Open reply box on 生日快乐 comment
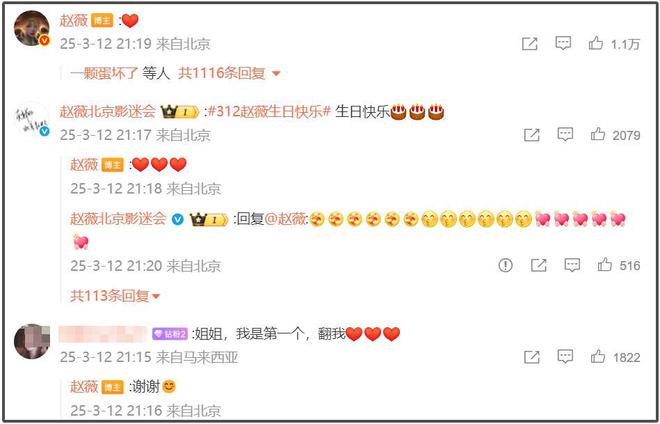 coord(565,134)
